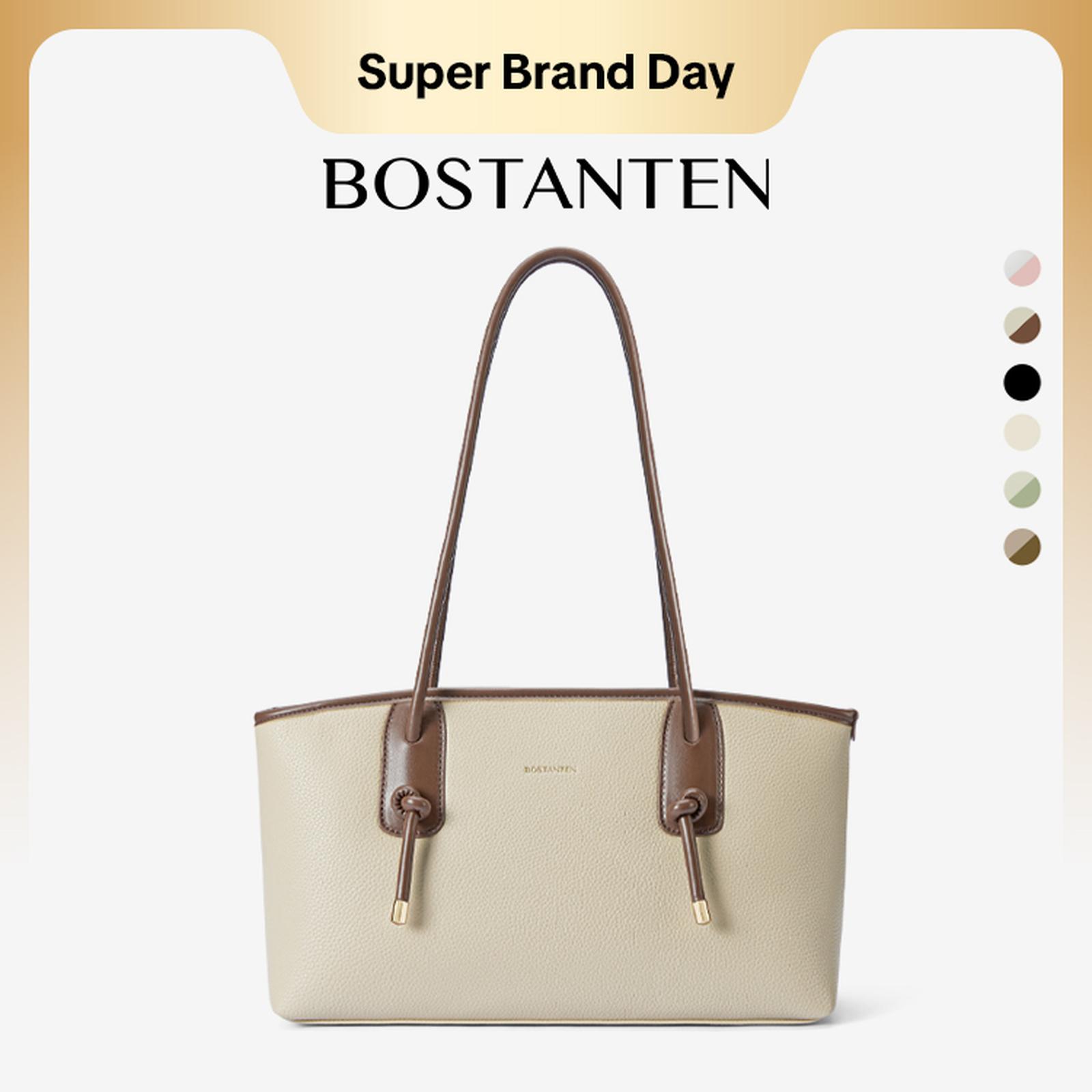
Task: Select the white and pink color swatch
Action: coord(1022,268)
